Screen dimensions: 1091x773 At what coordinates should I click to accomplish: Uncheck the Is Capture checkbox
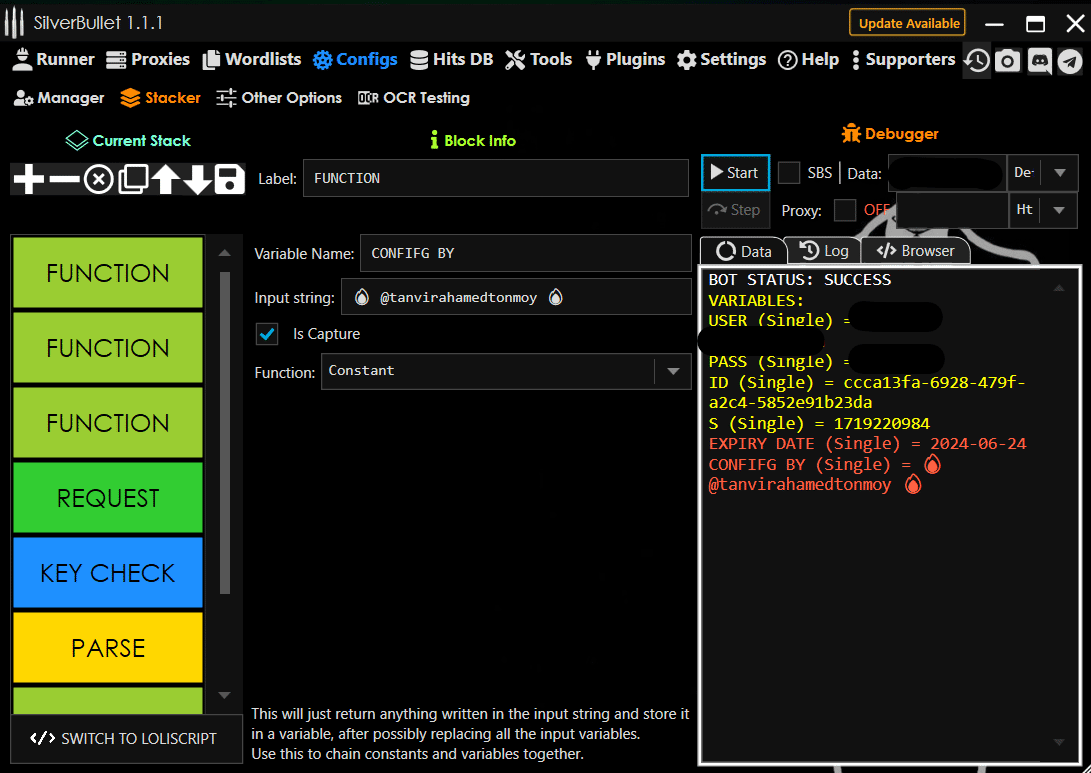click(x=267, y=334)
